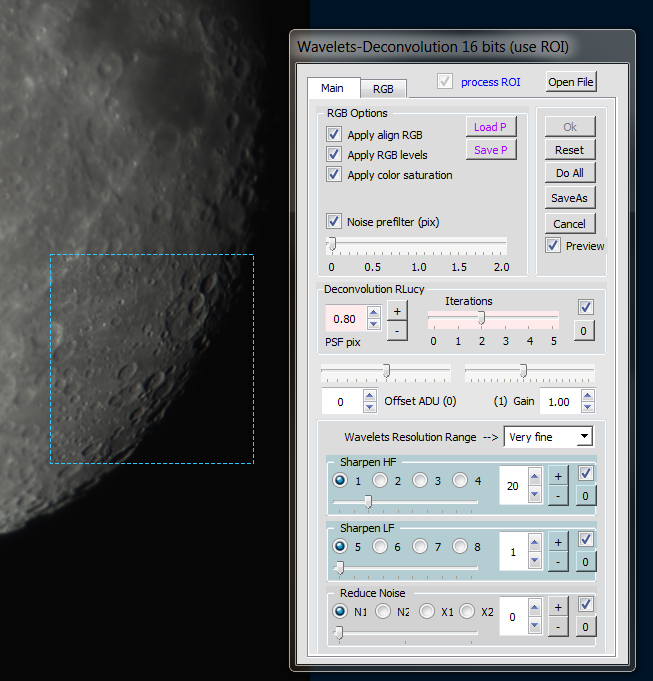Decrease Sharpen HF value with down arrow
The height and width of the screenshot is (681, 653).
pos(535,494)
